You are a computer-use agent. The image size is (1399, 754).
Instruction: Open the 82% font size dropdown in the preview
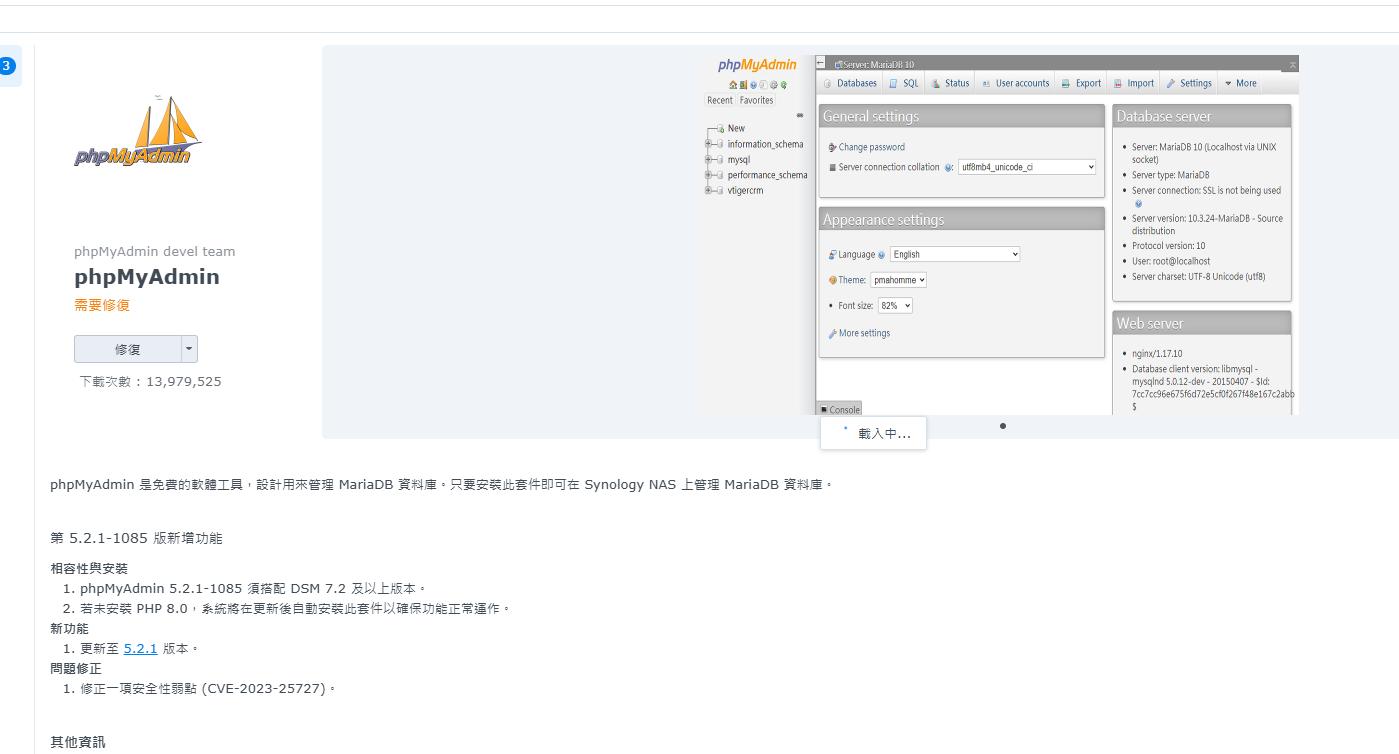[x=895, y=306]
